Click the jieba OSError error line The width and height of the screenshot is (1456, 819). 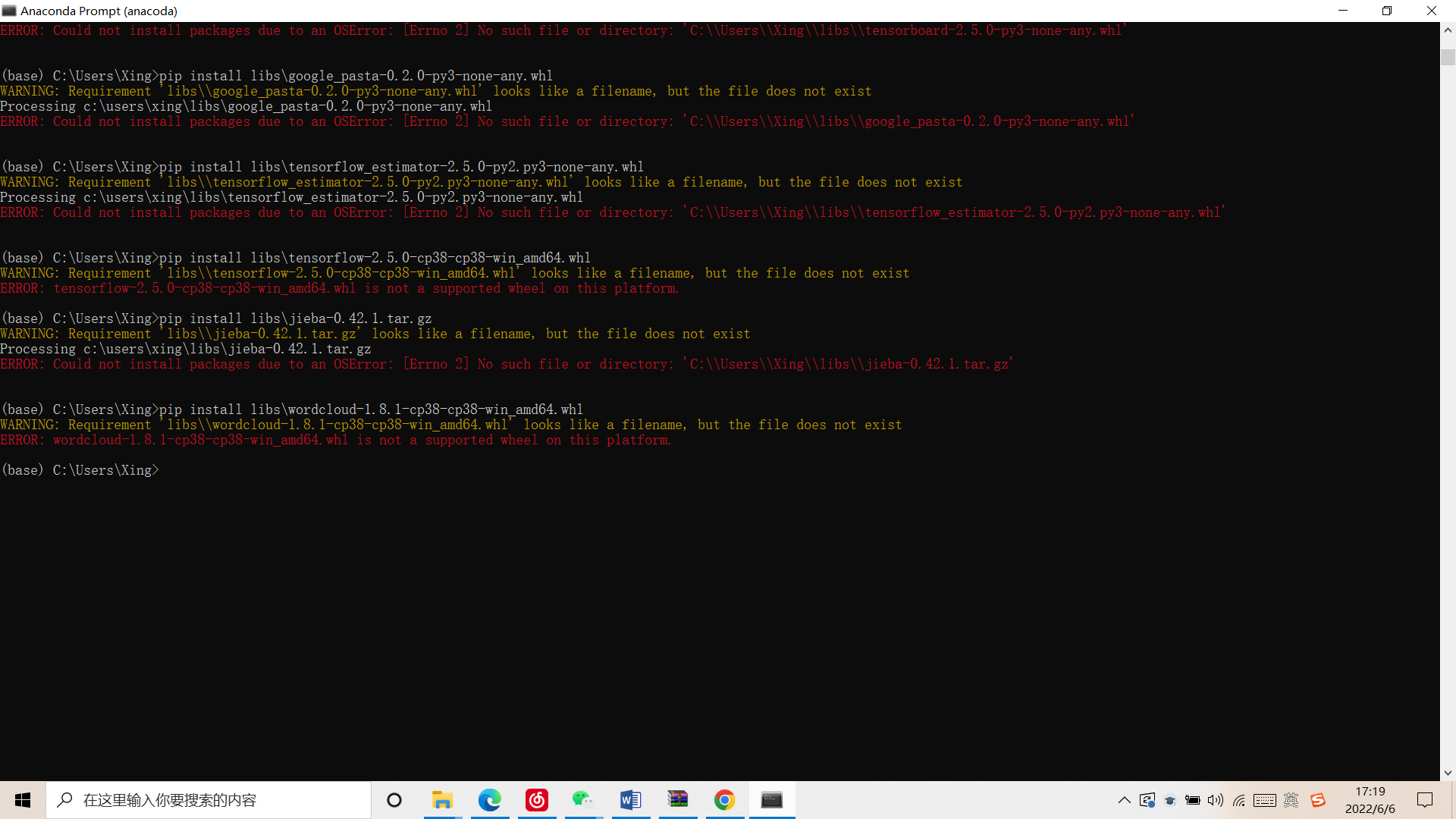(x=507, y=364)
